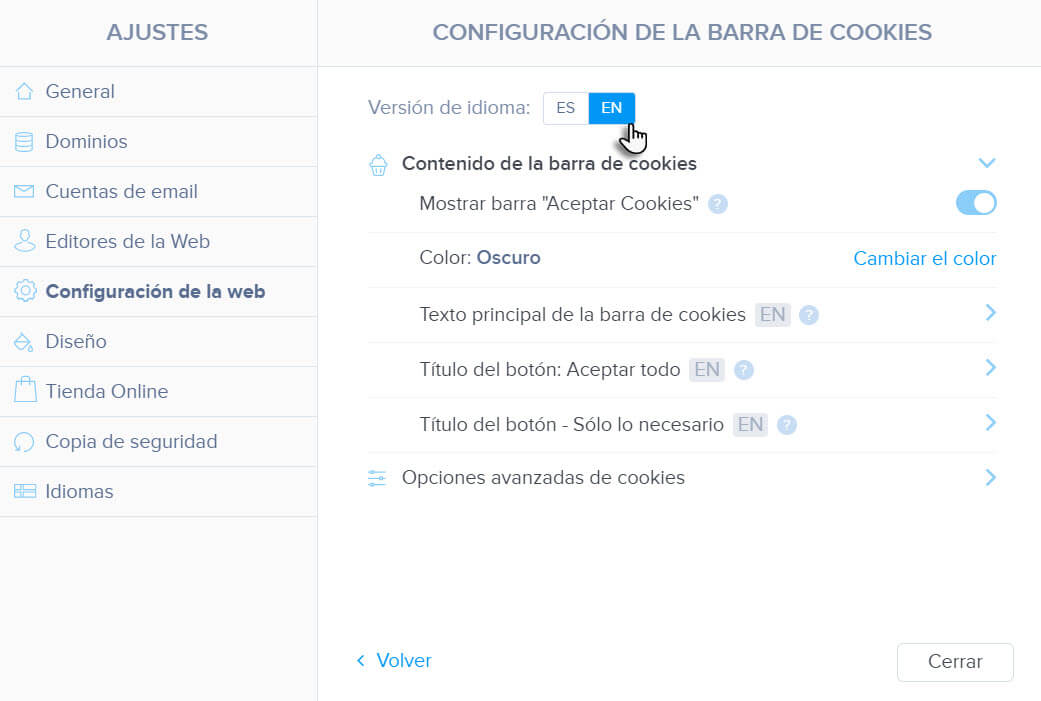Collapse the Contenido de la barra de cookies section
Viewport: 1041px width, 701px height.
tap(988, 163)
